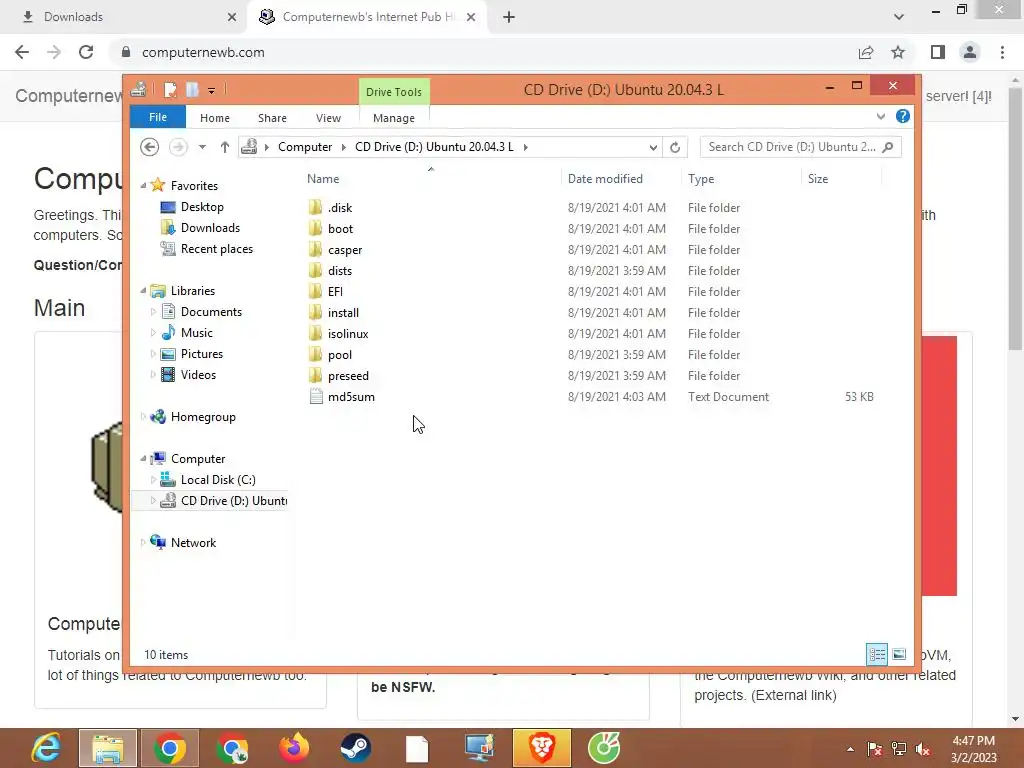
Task: Expand the Homegroup tree node
Action: pos(143,417)
